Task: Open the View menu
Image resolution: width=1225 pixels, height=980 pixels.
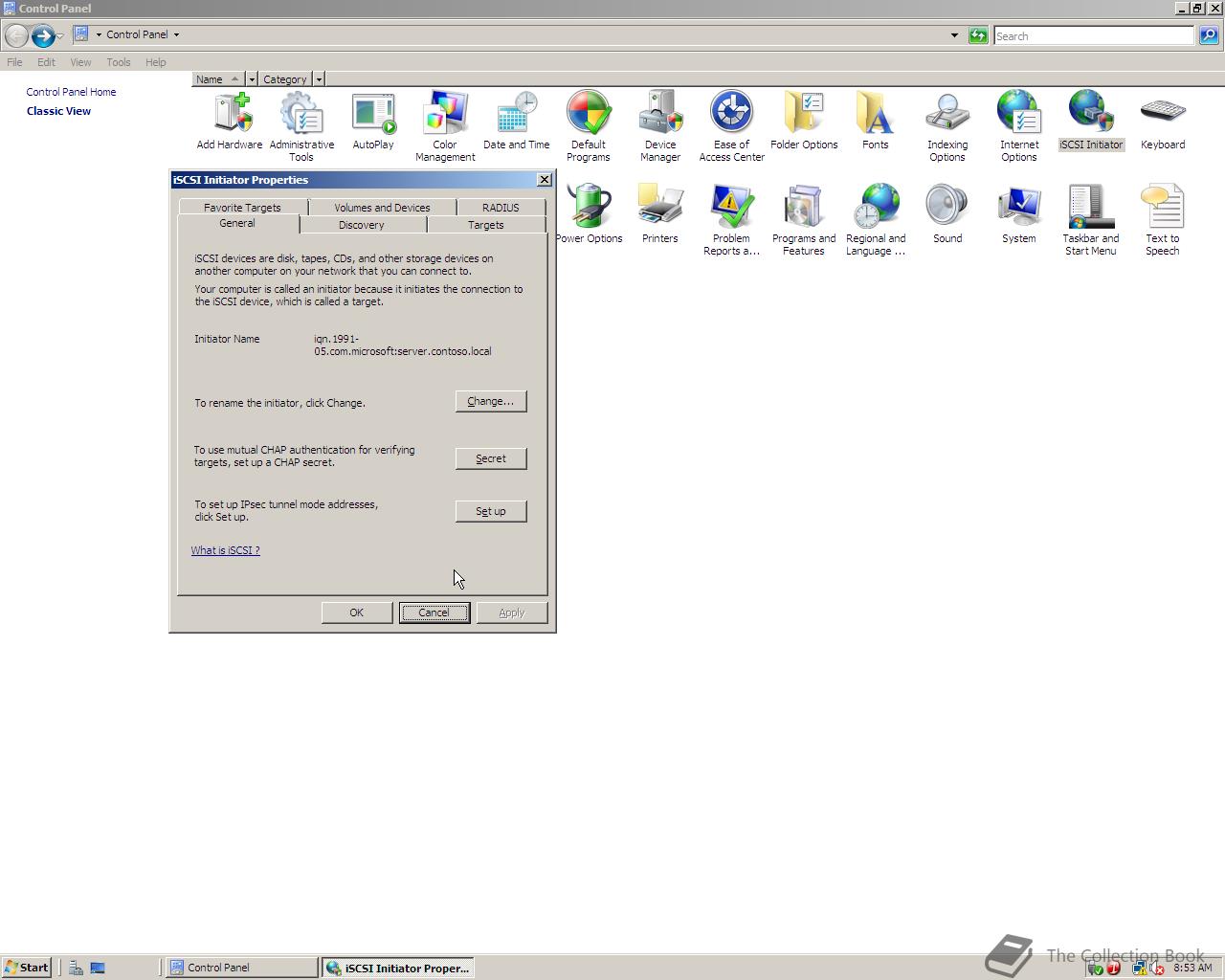Action: (80, 62)
